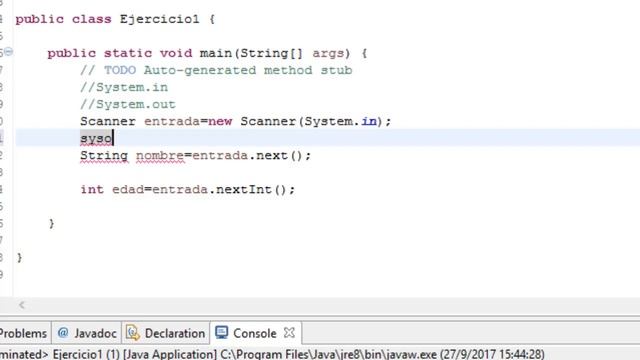
Task: Collapse the main method fold marker
Action: (x=9, y=52)
